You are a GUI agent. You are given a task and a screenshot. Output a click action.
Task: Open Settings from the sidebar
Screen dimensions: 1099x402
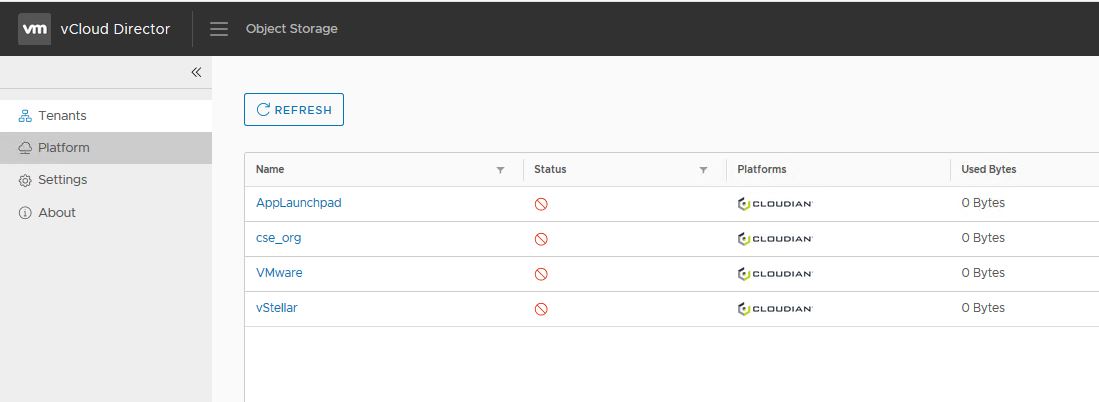tap(62, 180)
